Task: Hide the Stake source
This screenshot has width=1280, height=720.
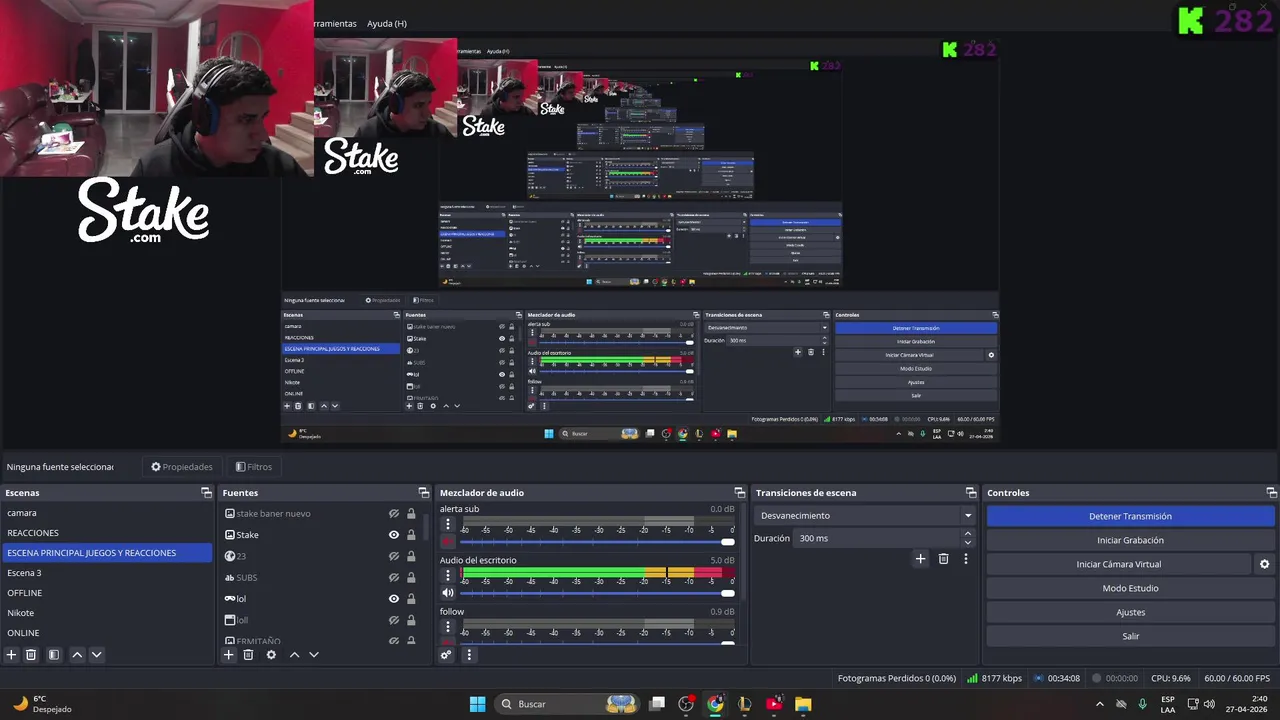Action: coord(394,535)
